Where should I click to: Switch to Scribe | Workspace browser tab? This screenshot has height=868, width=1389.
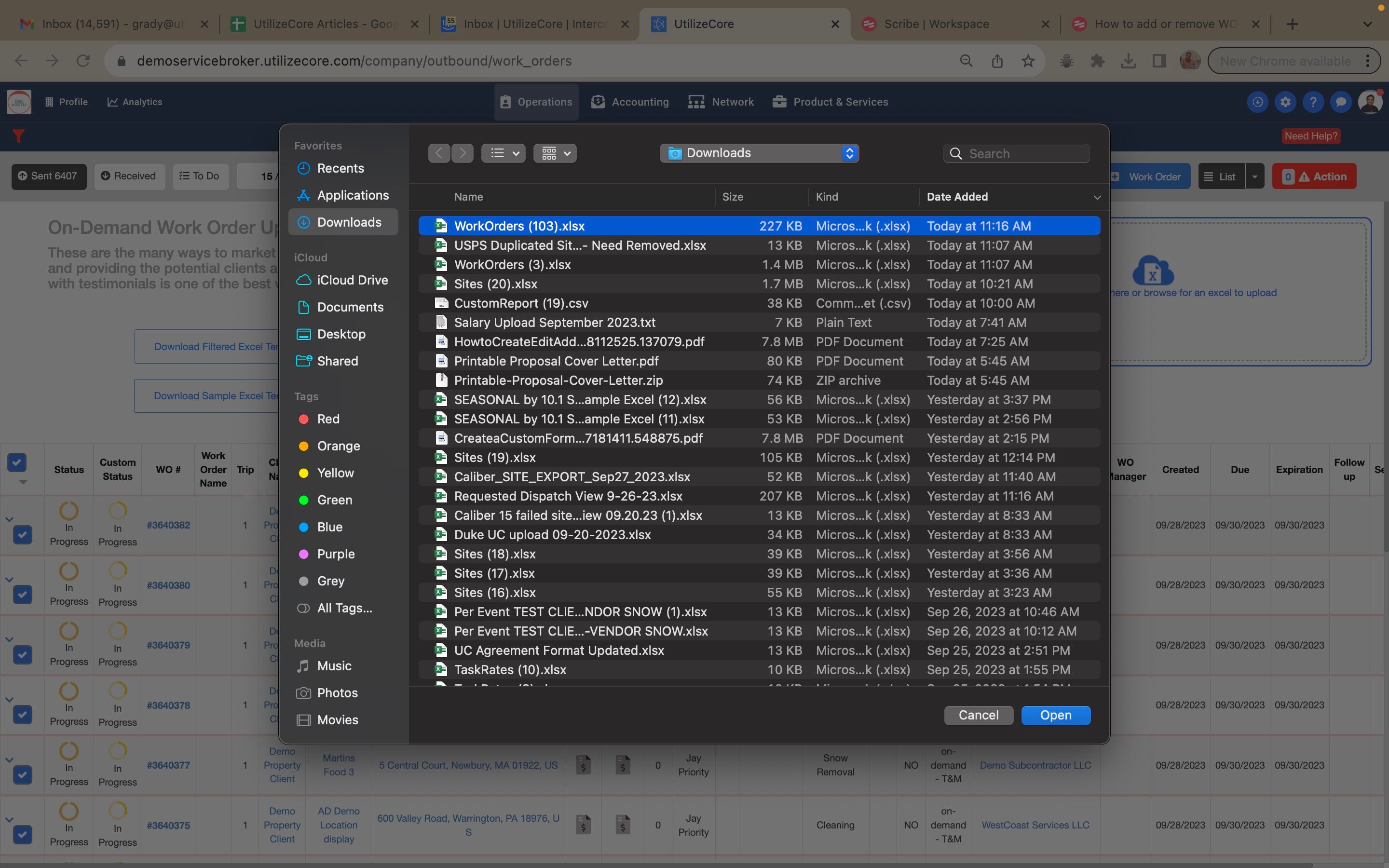(936, 24)
